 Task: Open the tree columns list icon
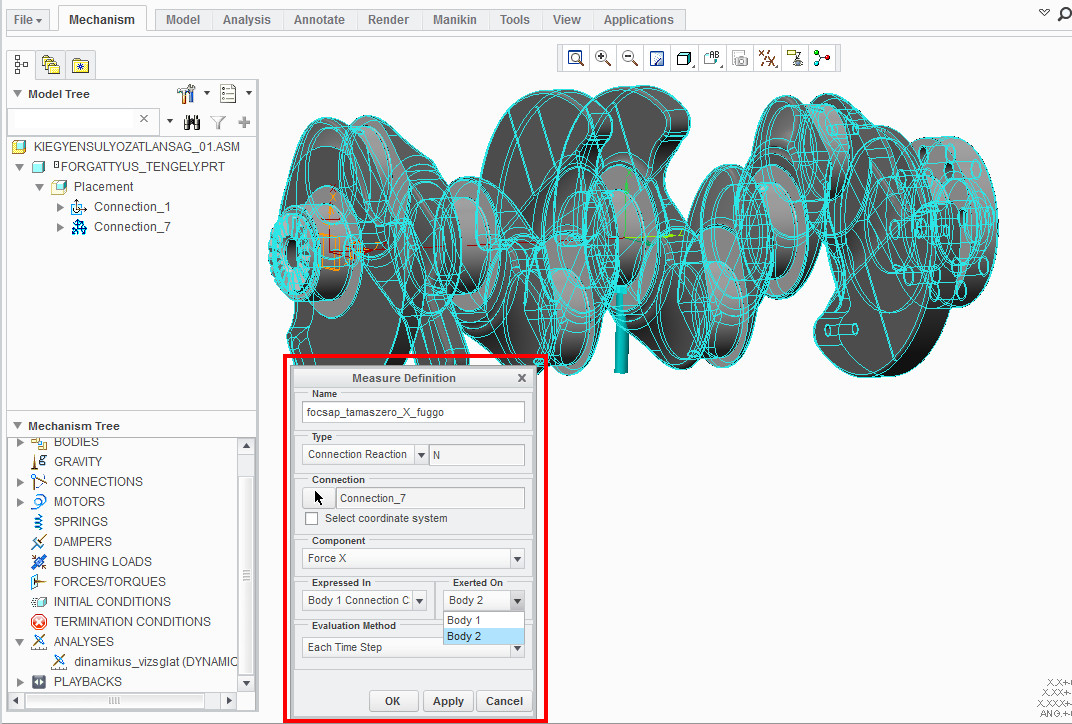228,94
